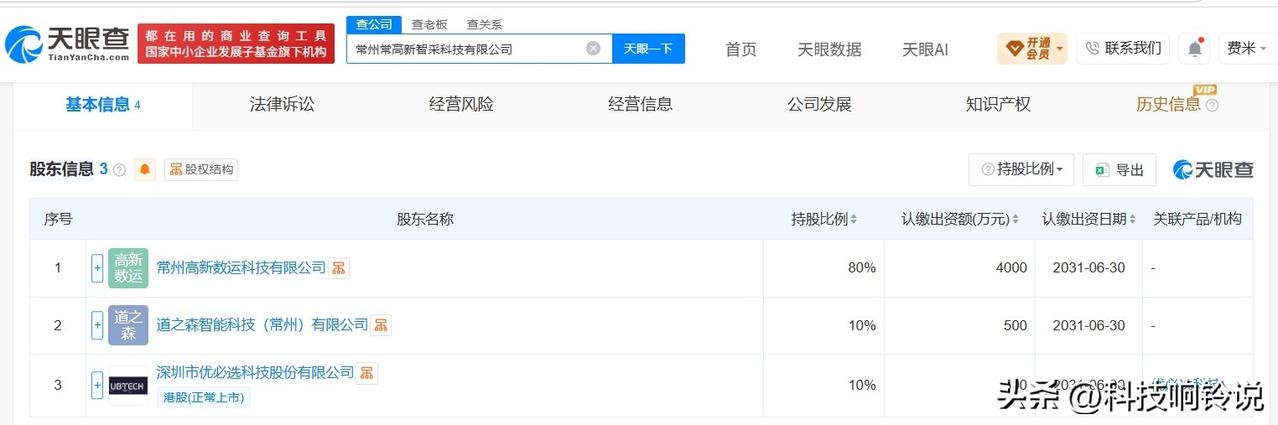The width and height of the screenshot is (1278, 425).
Task: Expand shareholder row 3 plus button
Action: point(97,385)
